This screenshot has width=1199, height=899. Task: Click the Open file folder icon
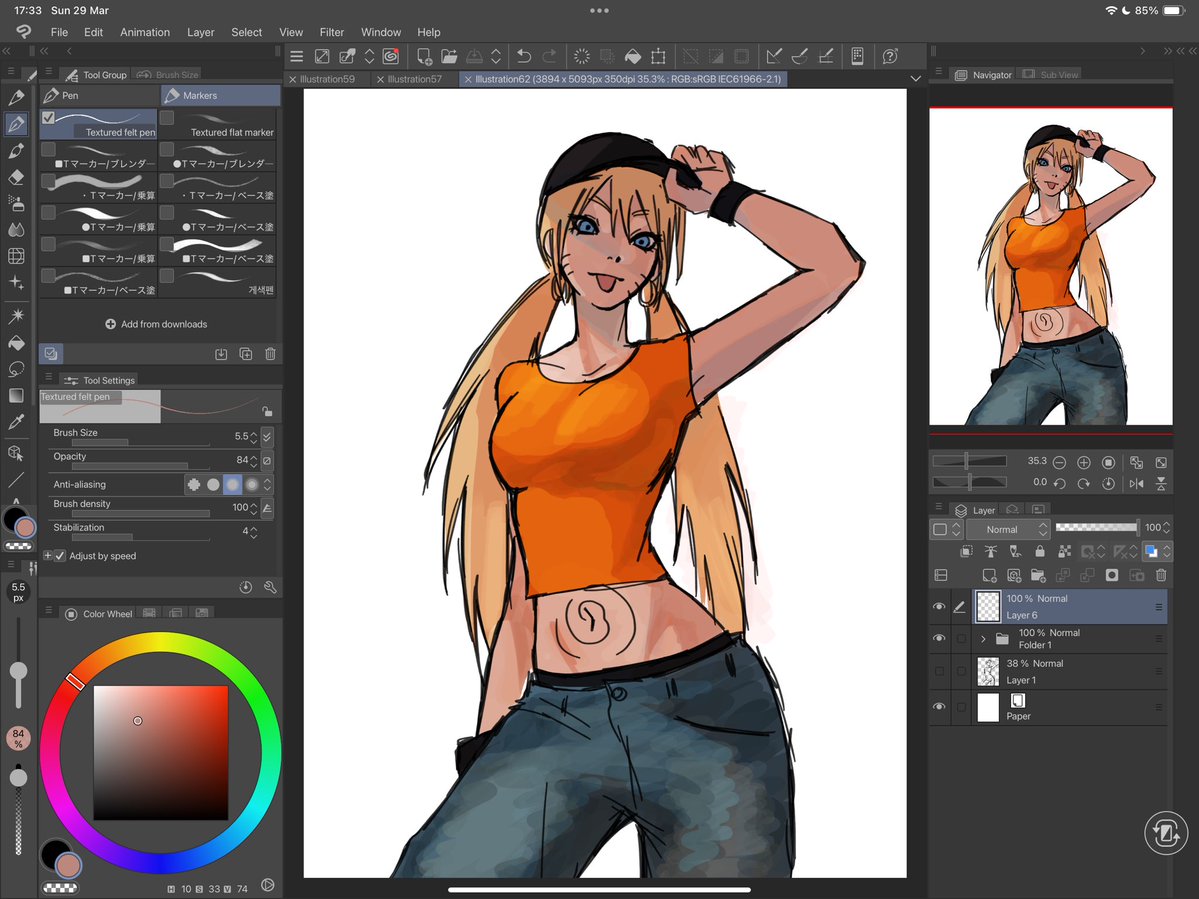pyautogui.click(x=449, y=56)
